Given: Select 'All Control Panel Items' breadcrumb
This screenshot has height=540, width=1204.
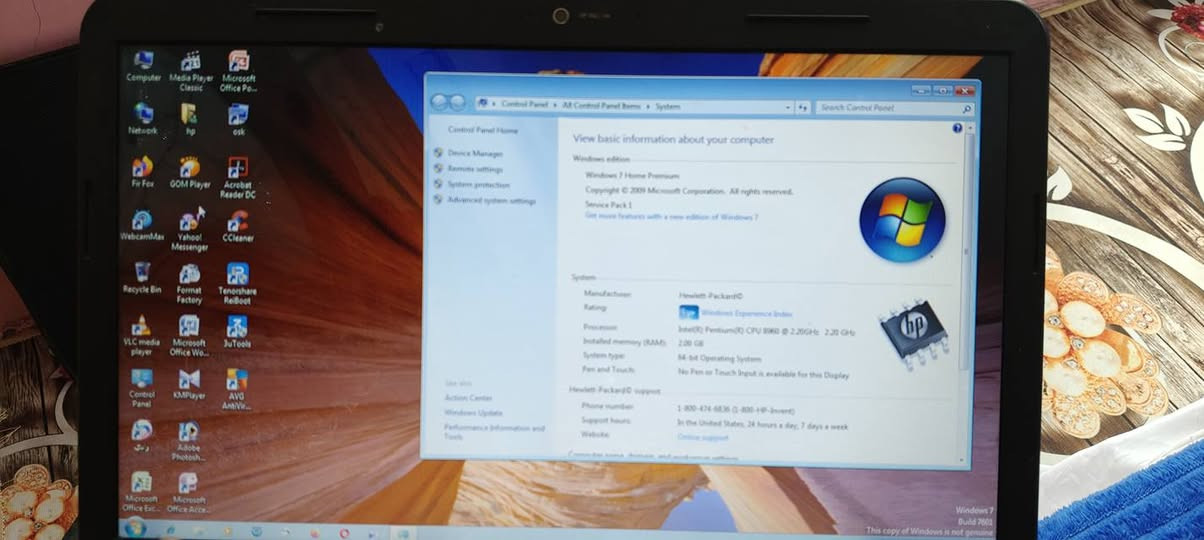Looking at the screenshot, I should click(603, 105).
